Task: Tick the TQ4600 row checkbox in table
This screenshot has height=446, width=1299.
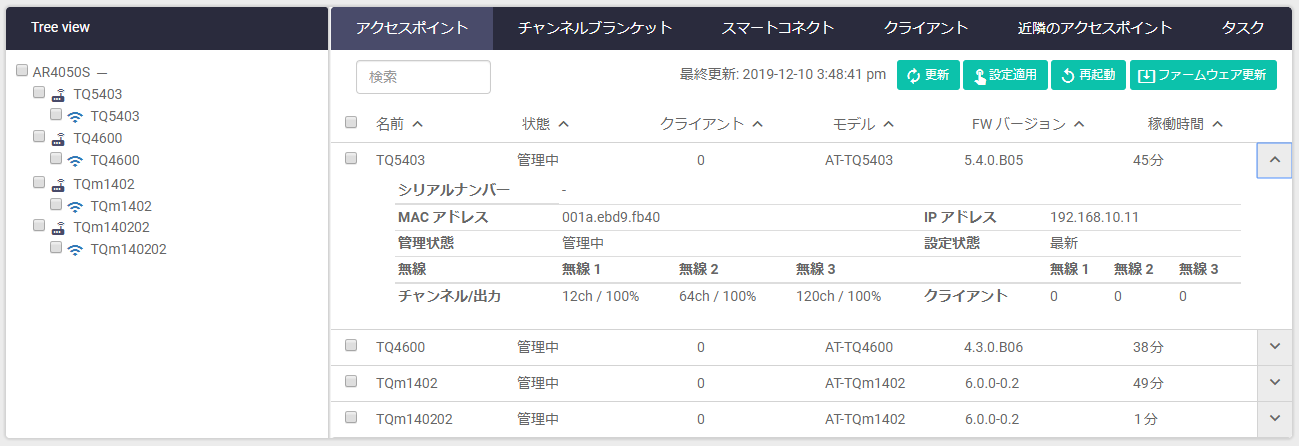Action: (x=351, y=345)
